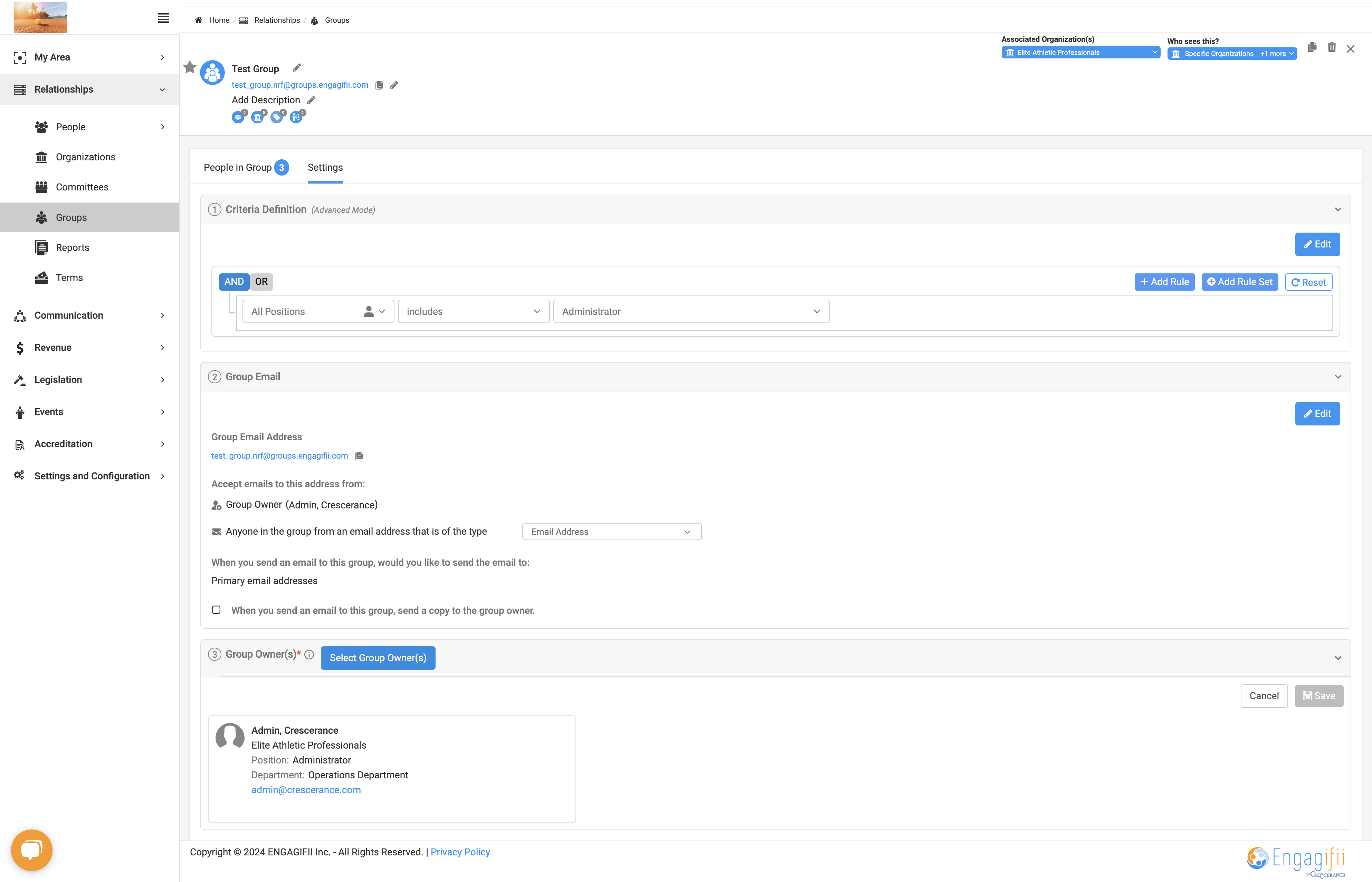Open the organizations count badge icon
The height and width of the screenshot is (882, 1372).
tap(258, 117)
